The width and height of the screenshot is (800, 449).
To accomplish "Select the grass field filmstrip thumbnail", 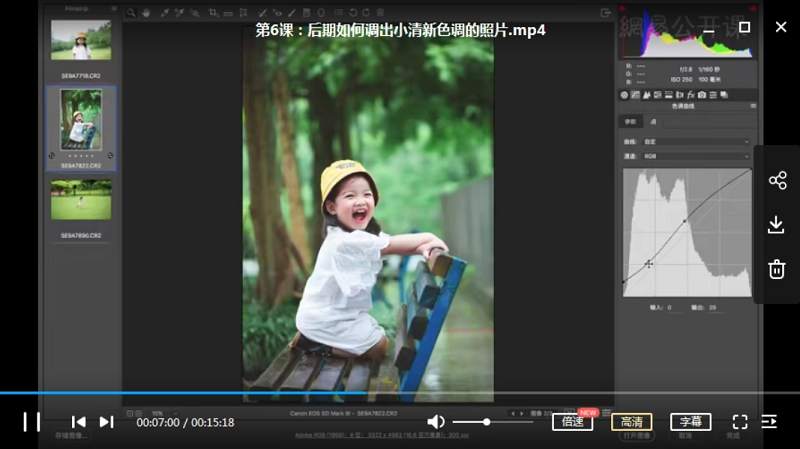I will 80,200.
